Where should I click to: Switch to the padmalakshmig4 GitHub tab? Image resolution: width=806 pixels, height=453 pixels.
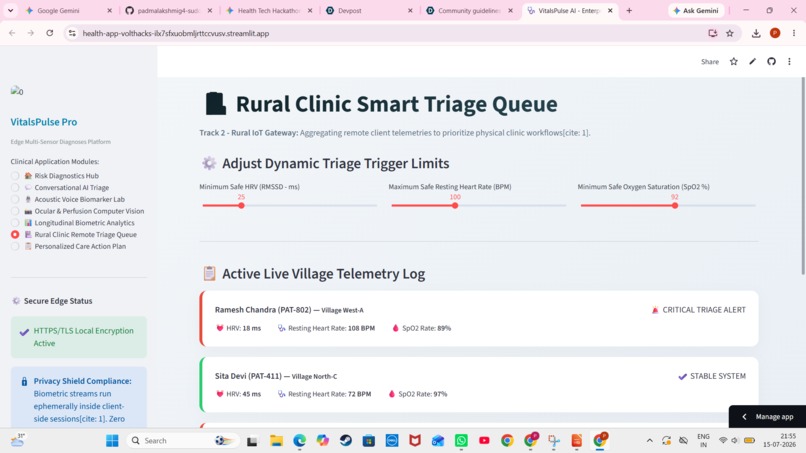(167, 10)
